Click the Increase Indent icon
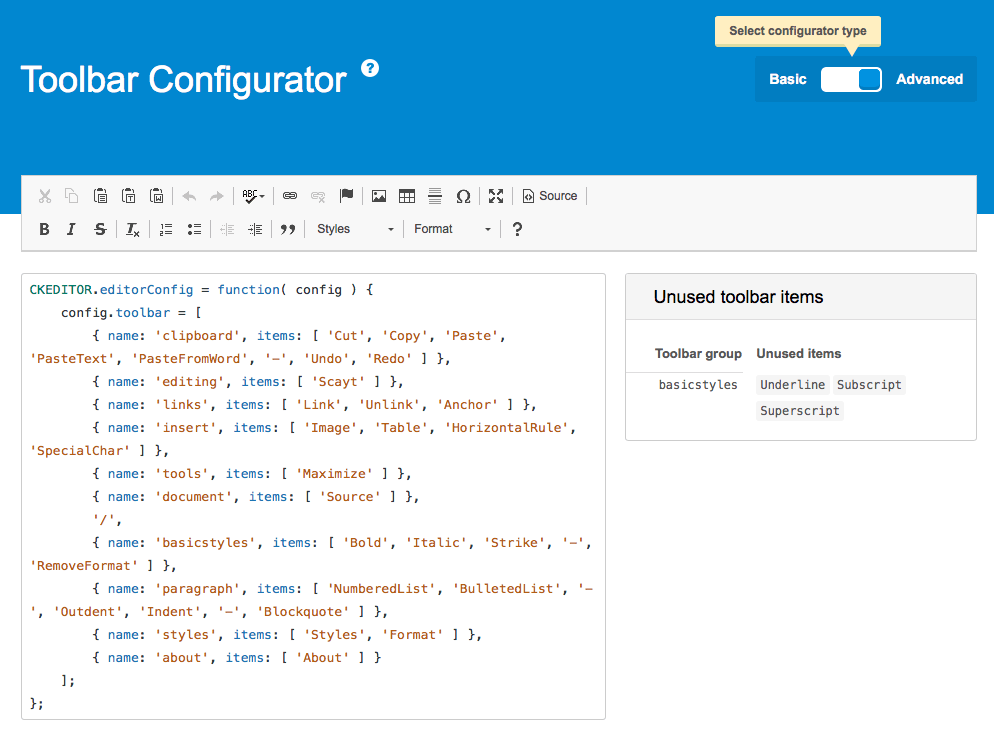Screen dimensions: 994x732 click(x=255, y=229)
